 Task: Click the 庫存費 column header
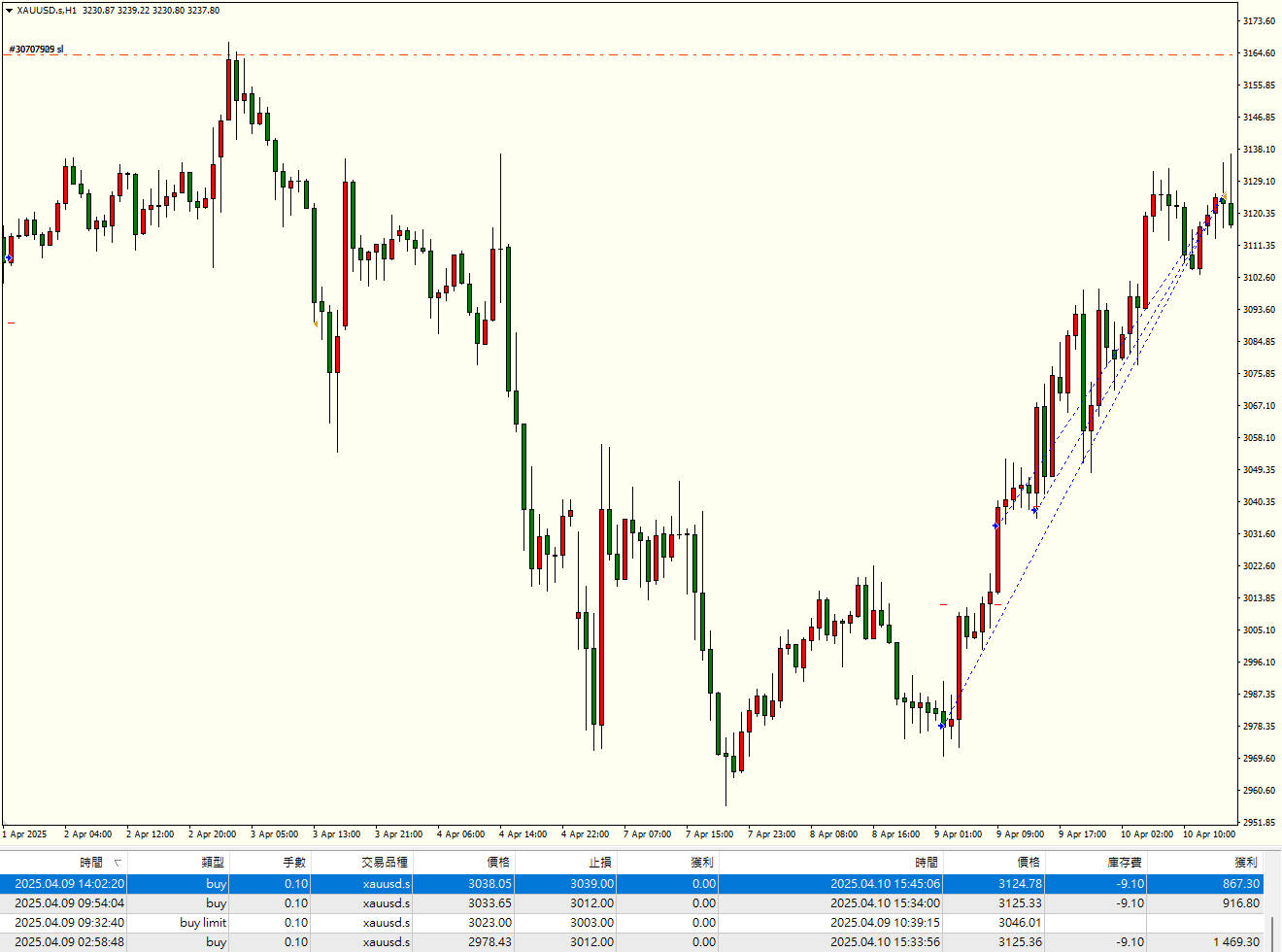point(1125,863)
